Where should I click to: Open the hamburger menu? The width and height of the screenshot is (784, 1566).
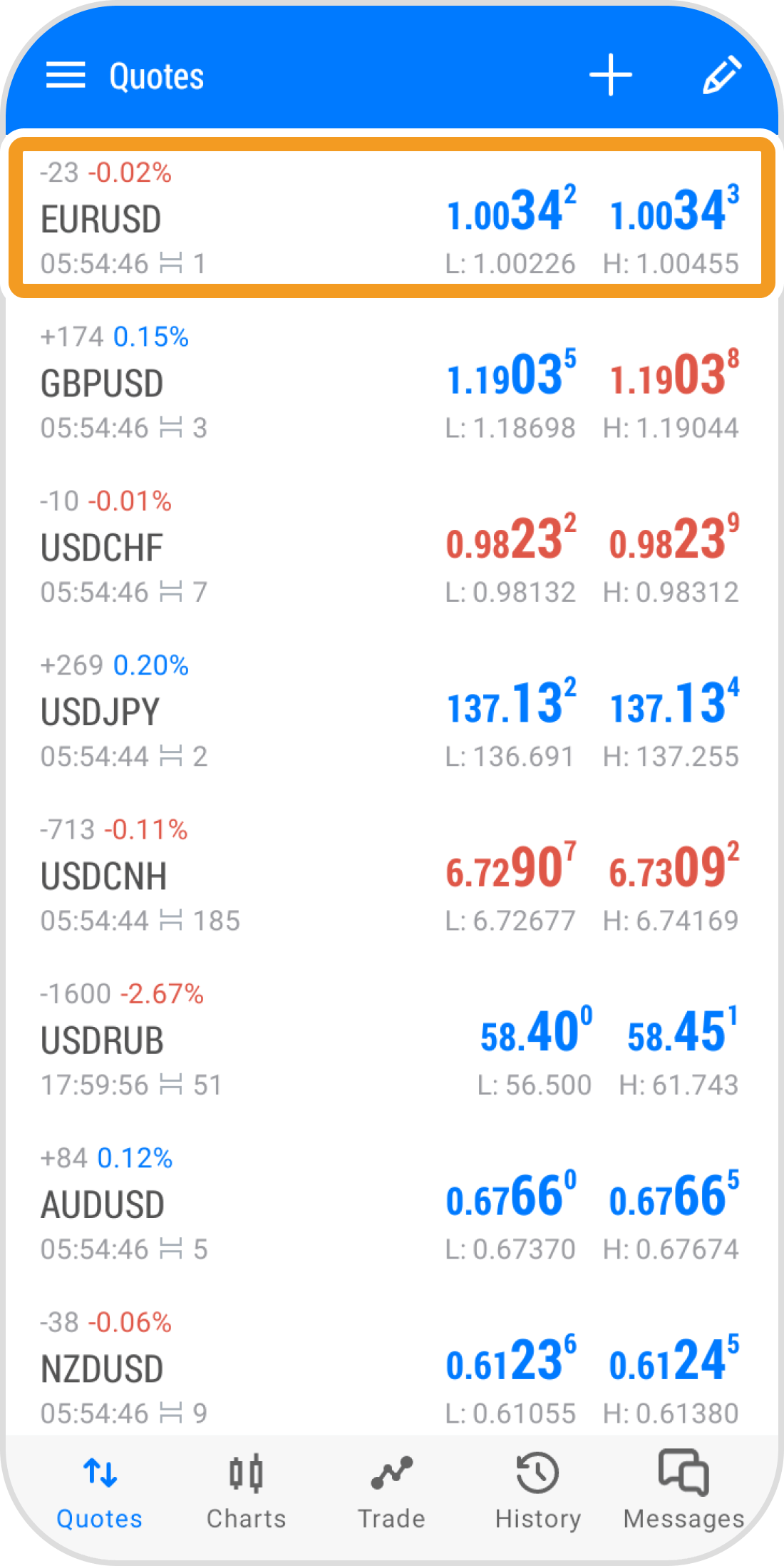[66, 76]
